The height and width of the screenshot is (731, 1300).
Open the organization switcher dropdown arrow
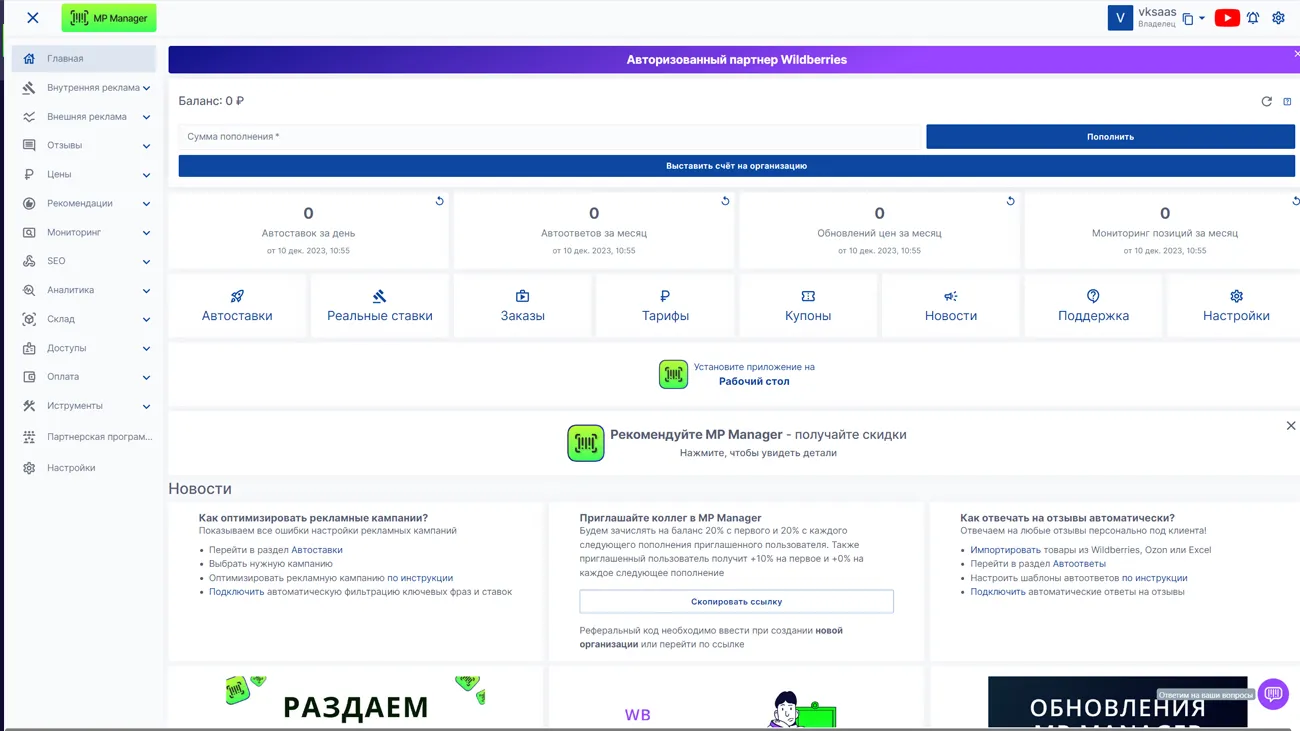pos(1202,19)
